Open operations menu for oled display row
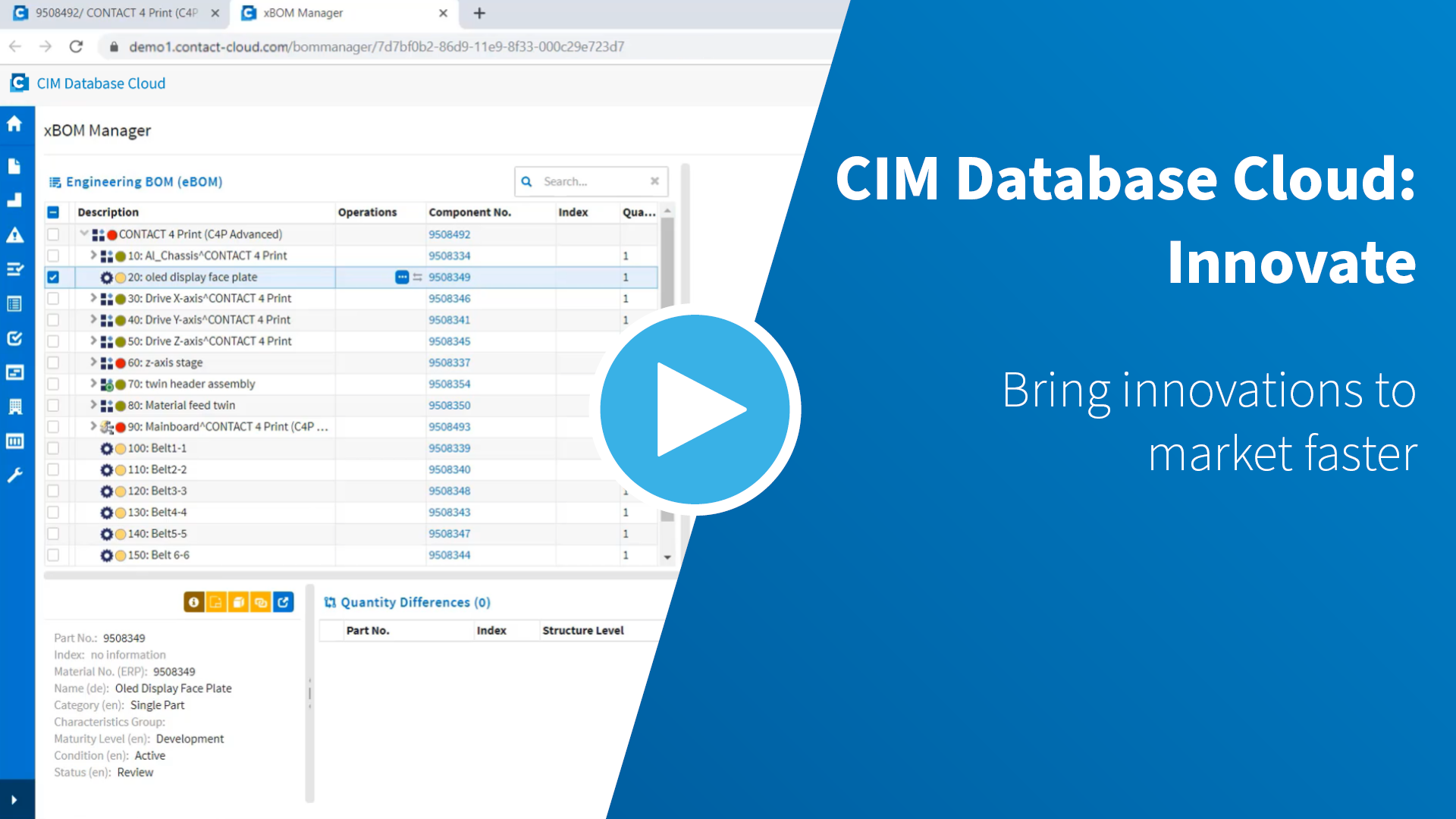 [402, 278]
